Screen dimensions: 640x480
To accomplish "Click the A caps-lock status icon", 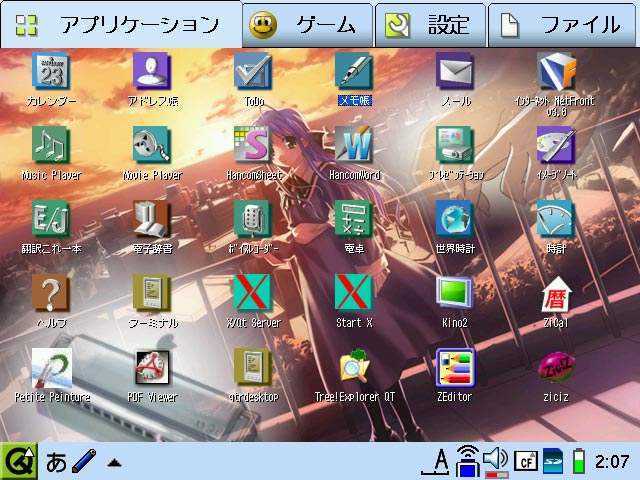I will (x=437, y=462).
